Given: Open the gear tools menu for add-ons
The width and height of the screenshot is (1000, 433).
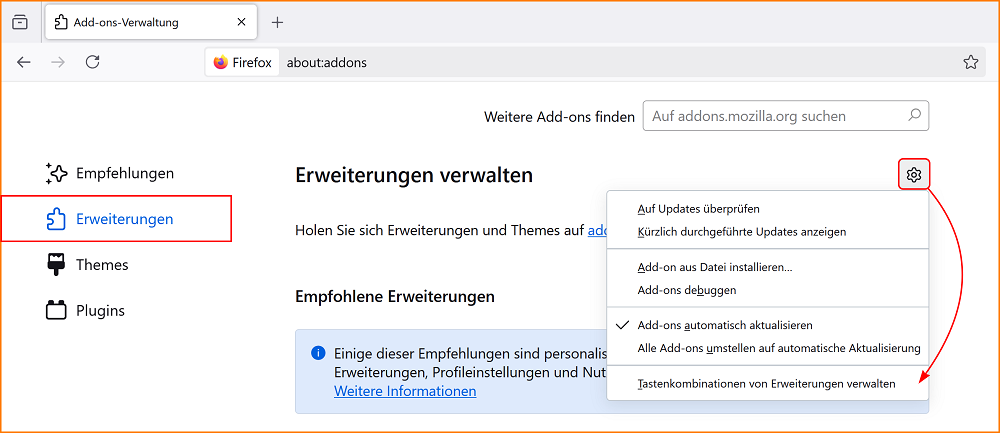Looking at the screenshot, I should click(x=914, y=174).
